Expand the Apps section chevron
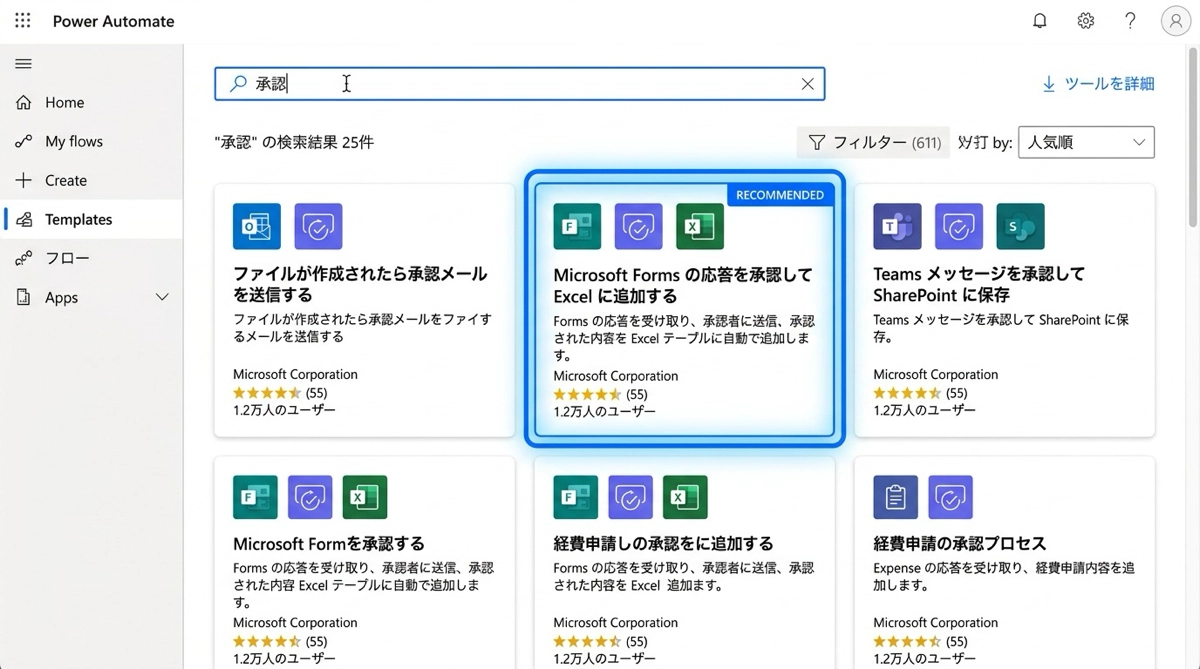Screen dimensions: 1200x669 tap(162, 298)
